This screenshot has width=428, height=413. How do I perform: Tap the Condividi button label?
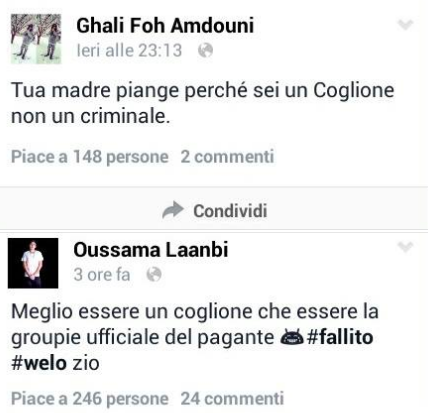[230, 211]
